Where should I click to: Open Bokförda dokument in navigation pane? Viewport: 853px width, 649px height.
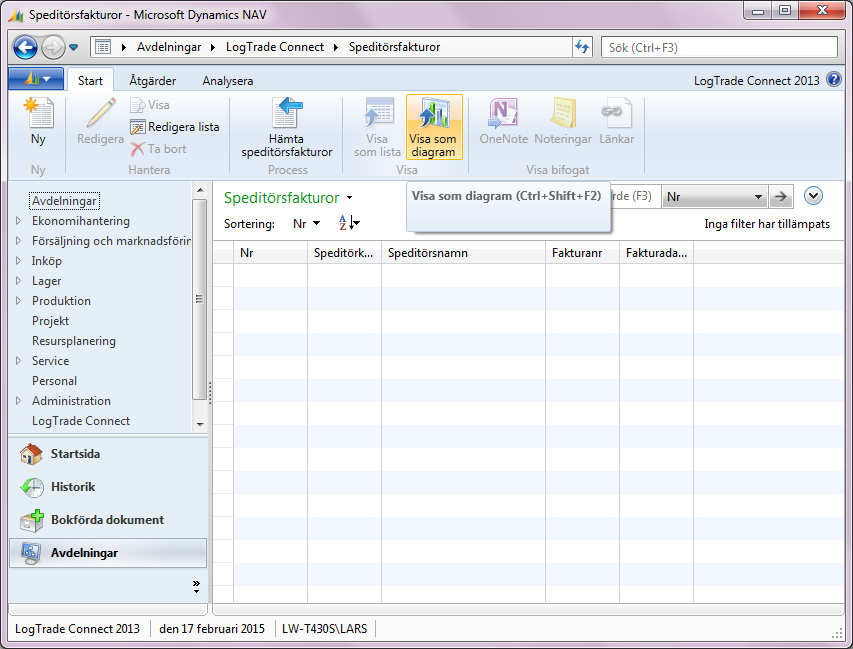[108, 520]
